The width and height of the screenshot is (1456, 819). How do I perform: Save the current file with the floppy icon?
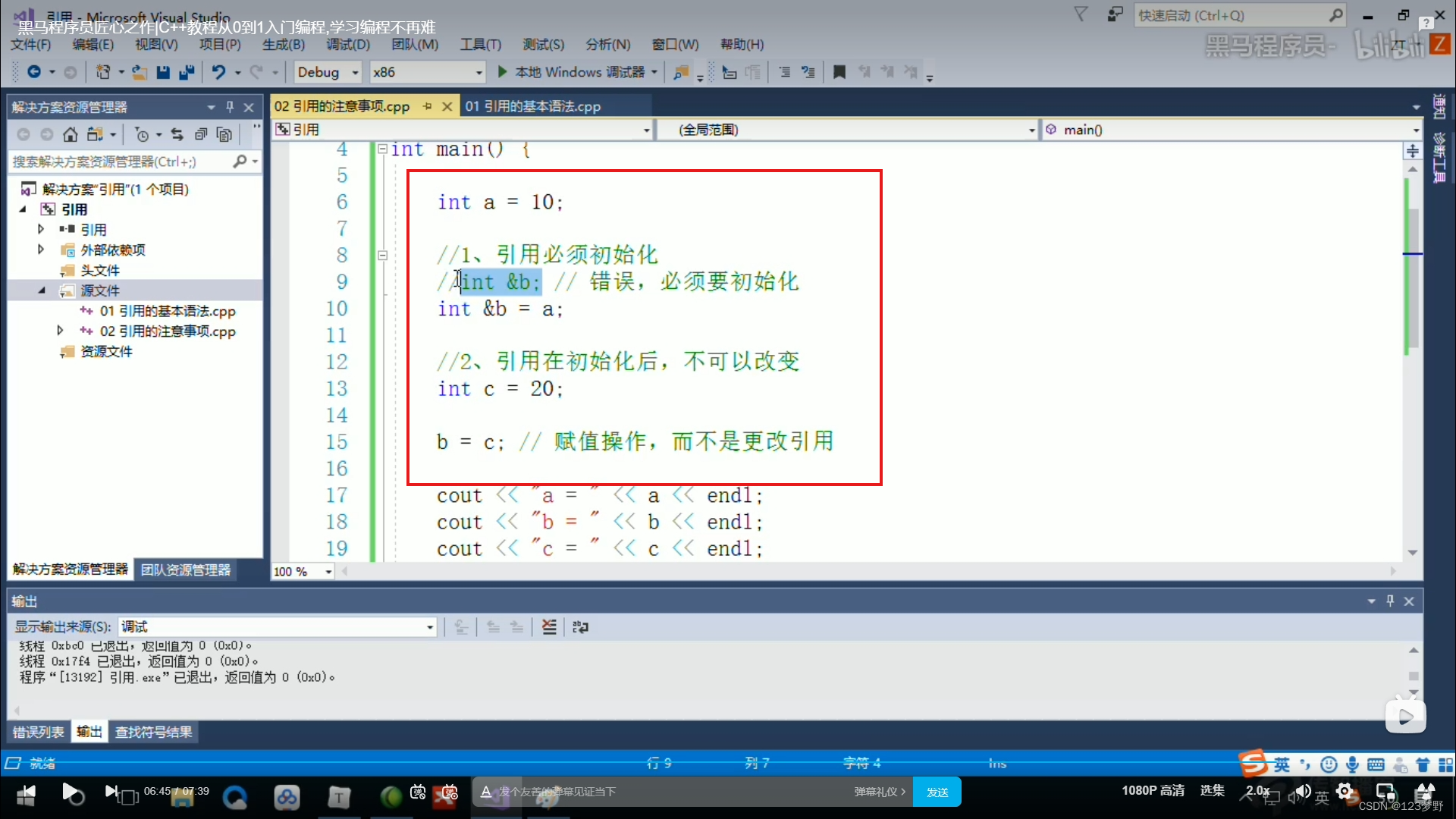point(162,72)
